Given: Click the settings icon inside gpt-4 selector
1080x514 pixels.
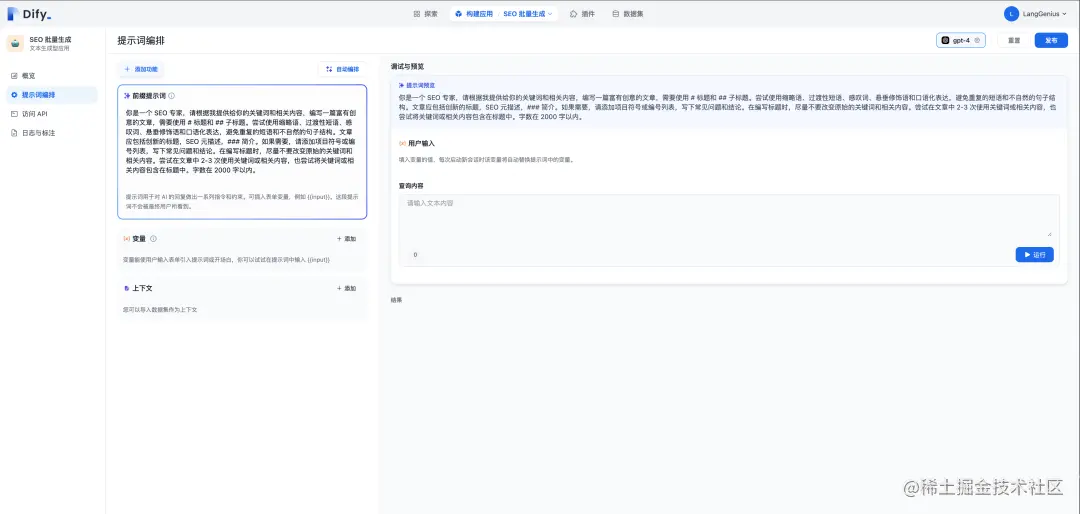Looking at the screenshot, I should point(977,41).
